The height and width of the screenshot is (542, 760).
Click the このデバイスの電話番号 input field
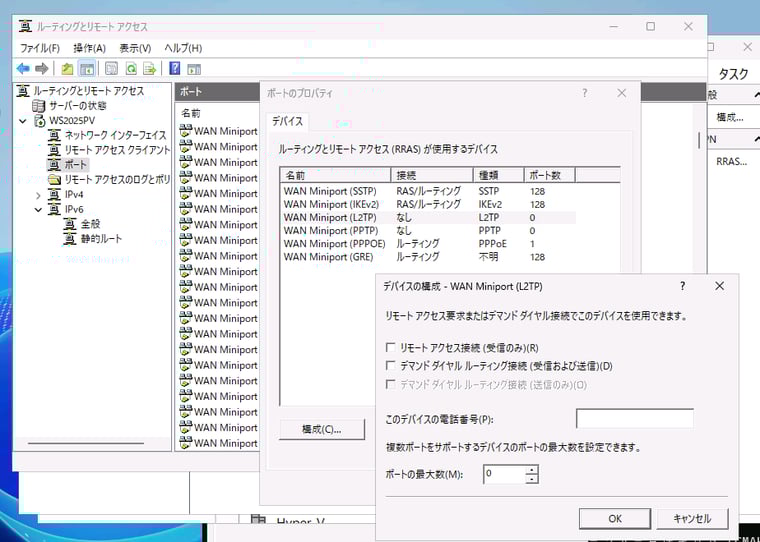(634, 419)
